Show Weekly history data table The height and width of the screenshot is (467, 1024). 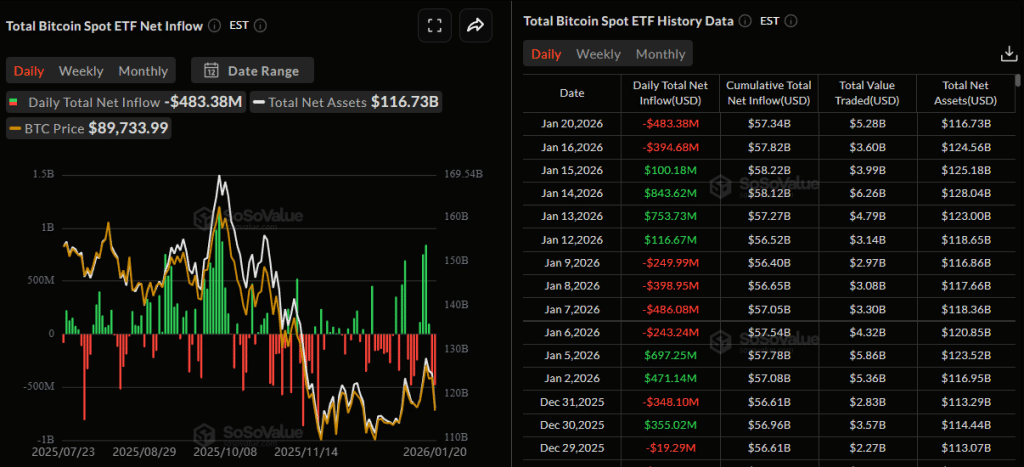pos(598,54)
